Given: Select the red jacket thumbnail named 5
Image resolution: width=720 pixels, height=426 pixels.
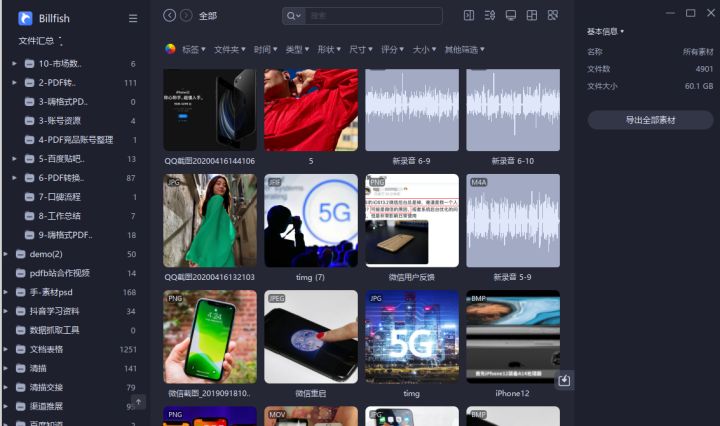Looking at the screenshot, I should pyautogui.click(x=311, y=110).
